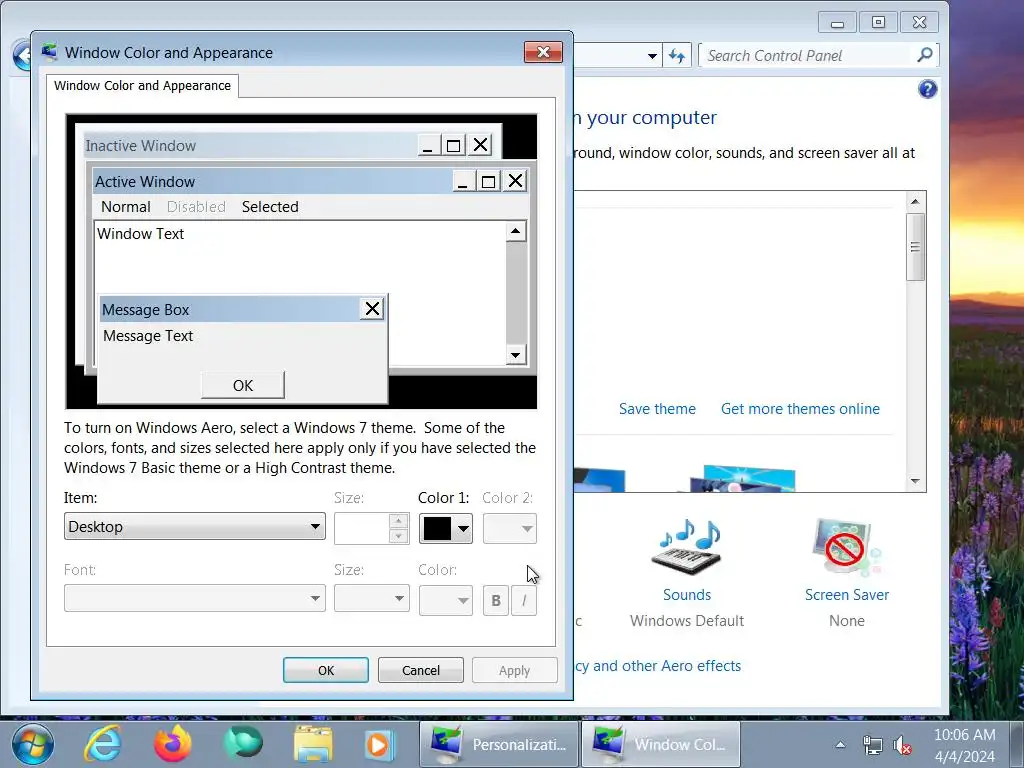Viewport: 1024px width, 768px height.
Task: Click Cancel in Window Color dialog
Action: click(x=421, y=670)
